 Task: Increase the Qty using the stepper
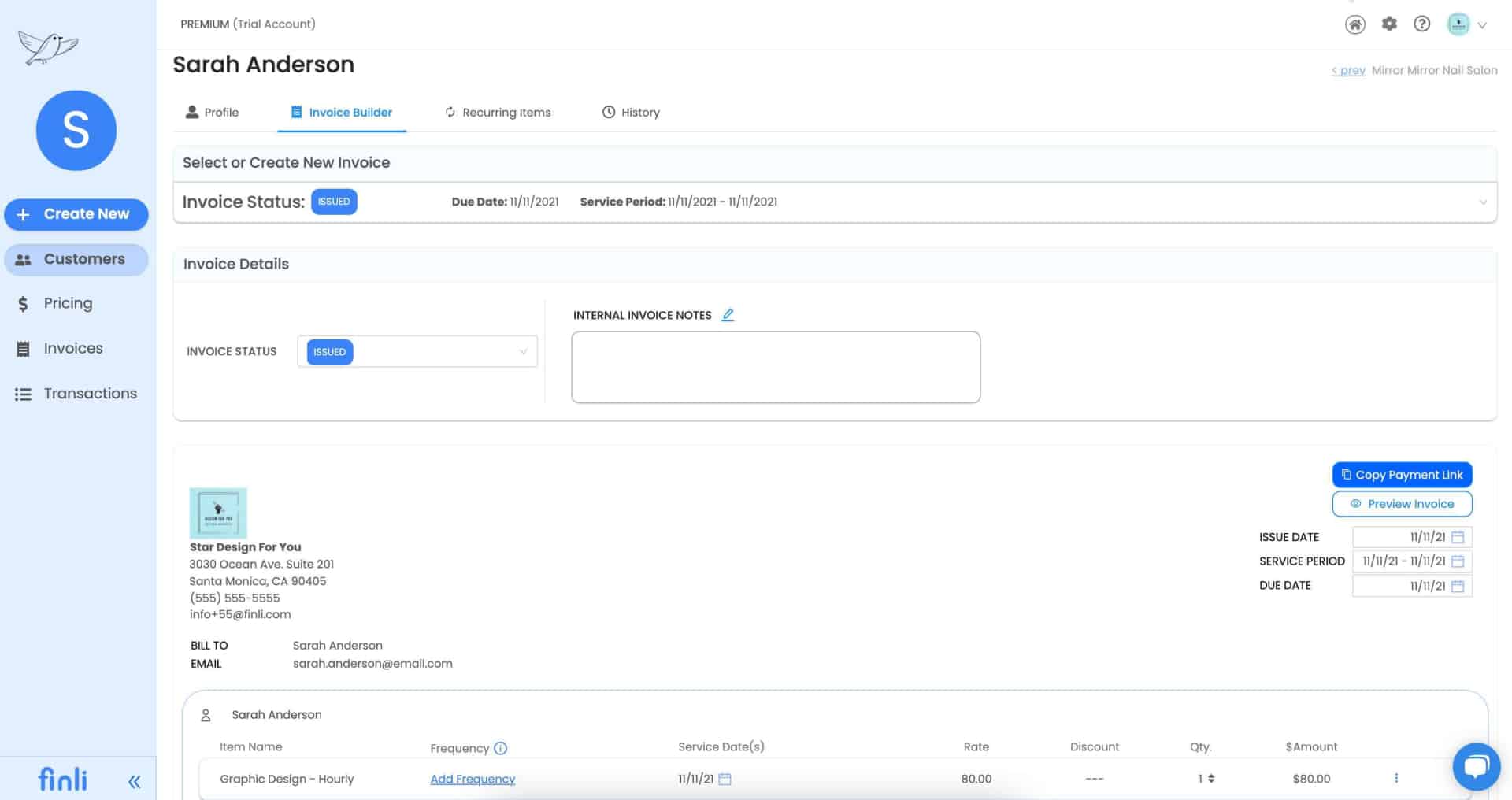1210,775
